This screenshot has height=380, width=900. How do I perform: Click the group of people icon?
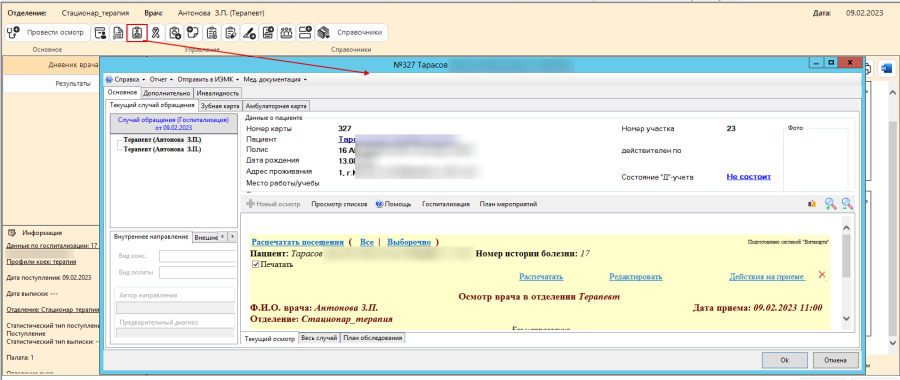tap(285, 33)
